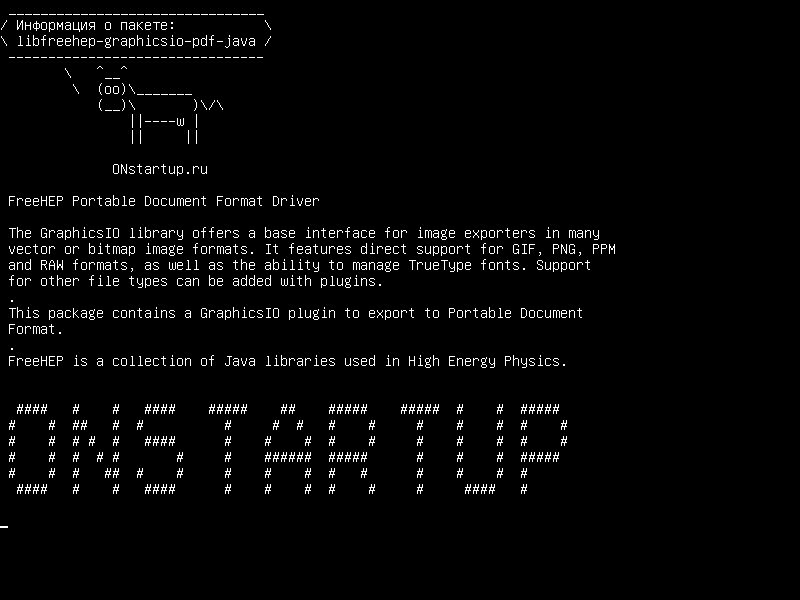This screenshot has height=600, width=800.
Task: Click the line starting 'vector or bitmap image formats'
Action: [312, 249]
